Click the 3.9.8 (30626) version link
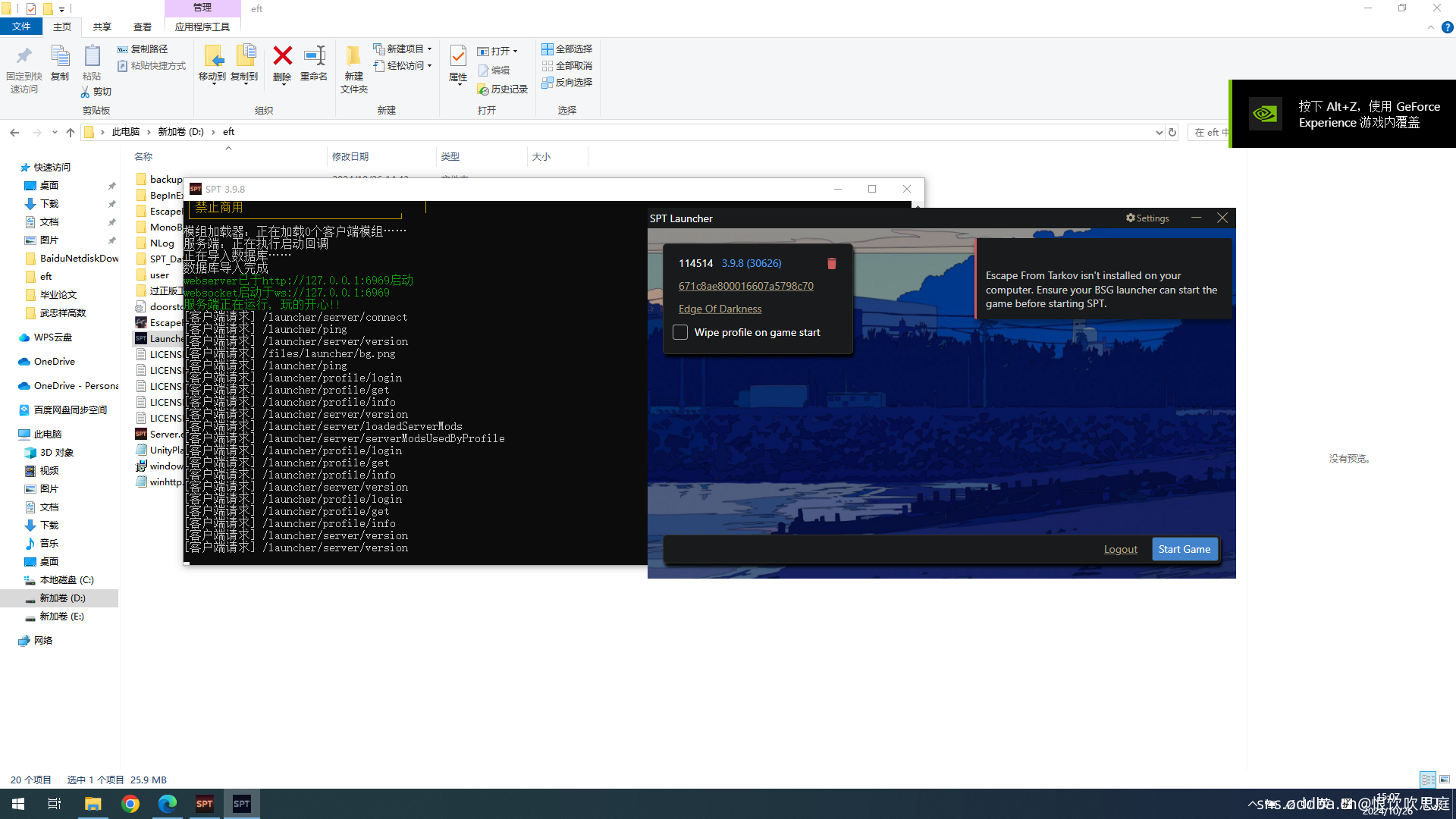The height and width of the screenshot is (819, 1456). pyautogui.click(x=752, y=263)
